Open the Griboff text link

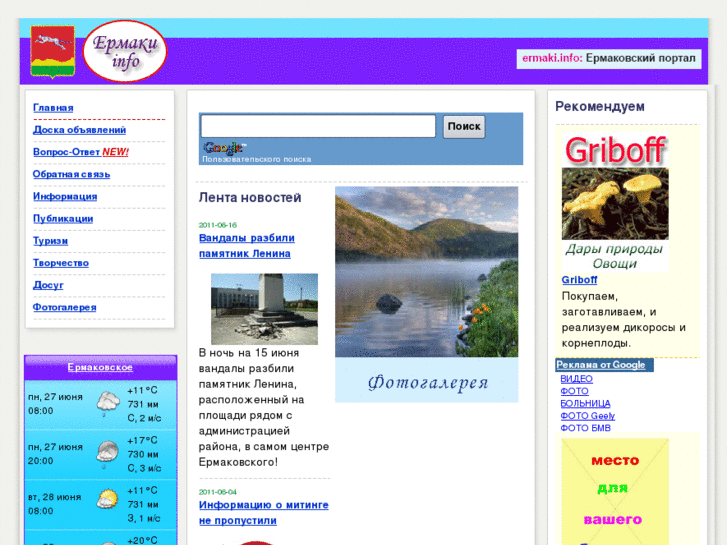(x=579, y=280)
